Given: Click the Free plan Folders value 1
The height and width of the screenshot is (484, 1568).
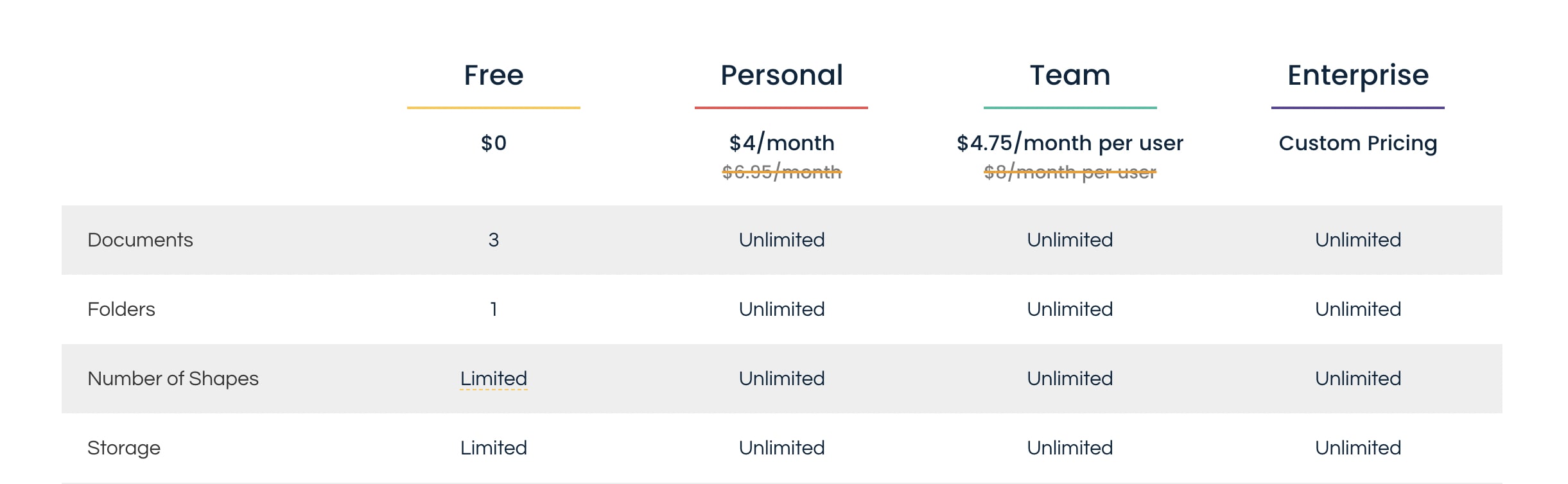Looking at the screenshot, I should coord(493,309).
